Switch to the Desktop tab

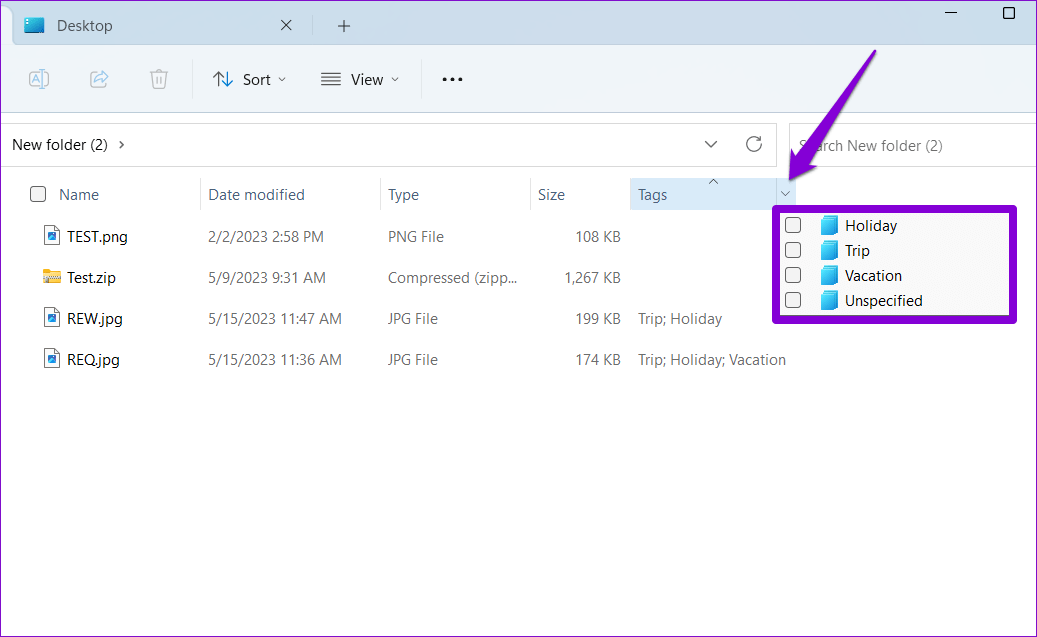click(85, 25)
